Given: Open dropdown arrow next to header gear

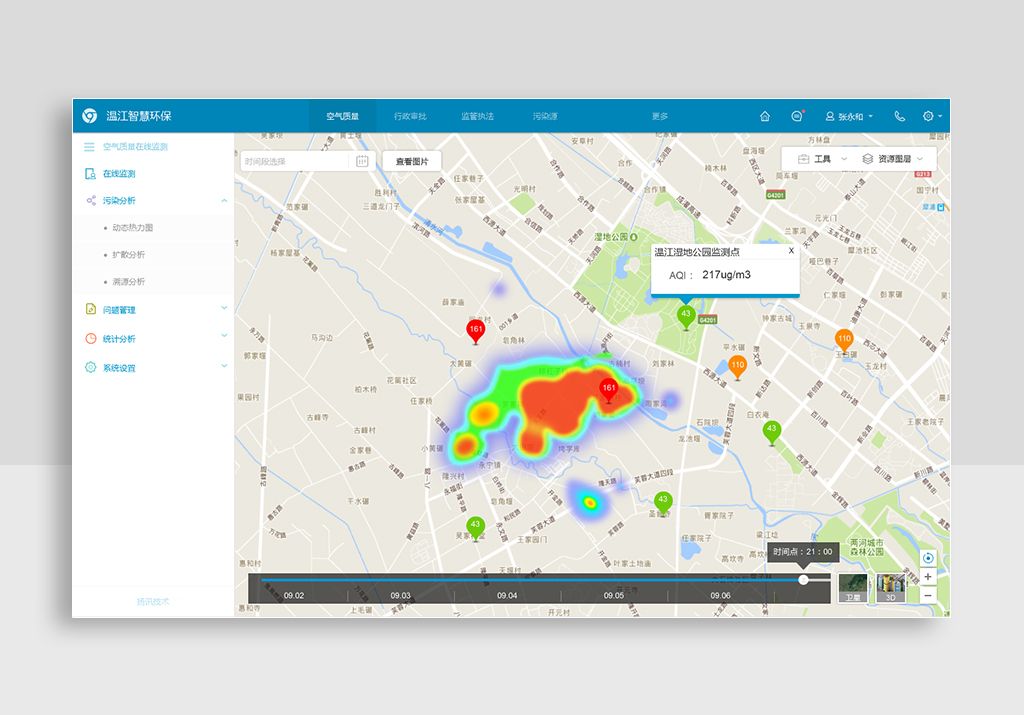Looking at the screenshot, I should pyautogui.click(x=940, y=116).
